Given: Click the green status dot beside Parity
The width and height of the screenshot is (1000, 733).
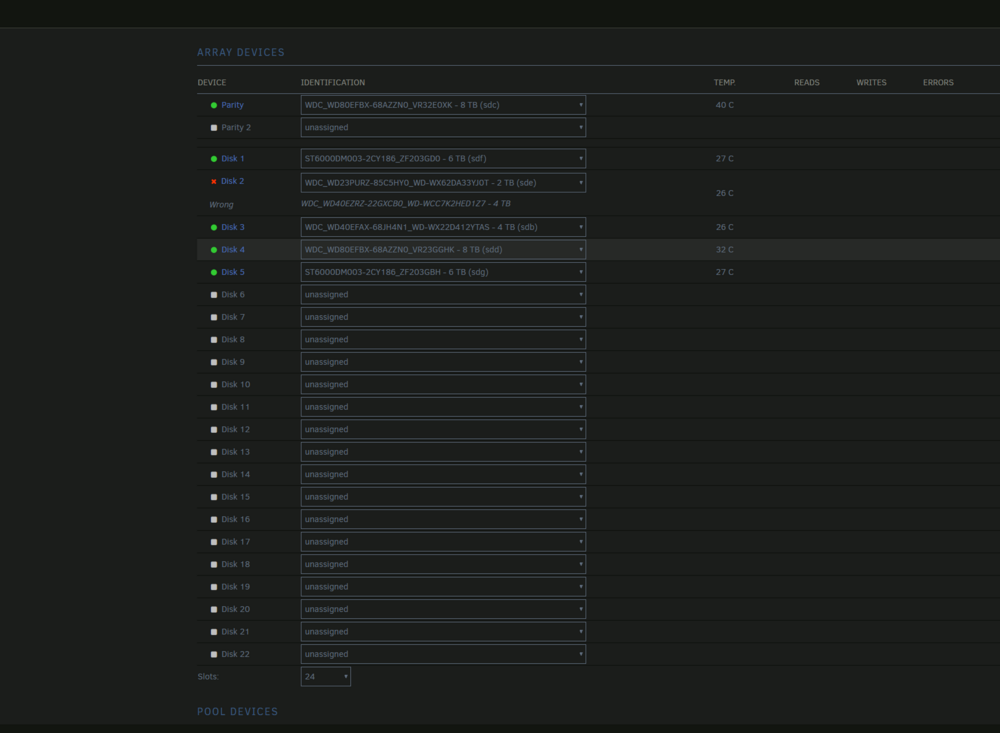Looking at the screenshot, I should click(214, 105).
